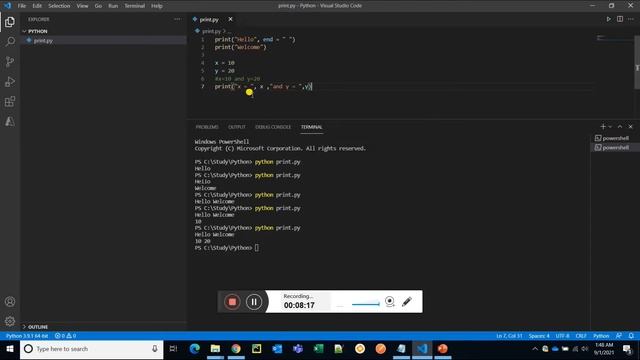Open the Go menu

click(x=98, y=6)
